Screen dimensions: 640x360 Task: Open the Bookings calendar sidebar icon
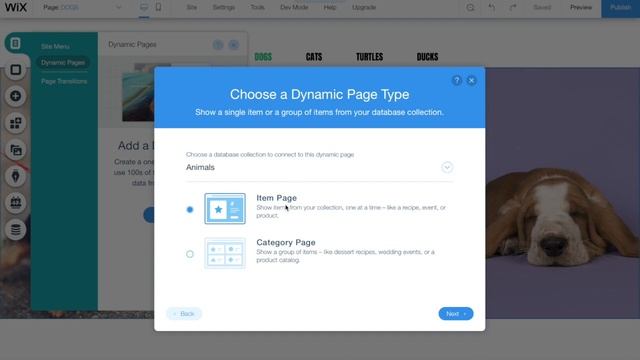pyautogui.click(x=16, y=203)
